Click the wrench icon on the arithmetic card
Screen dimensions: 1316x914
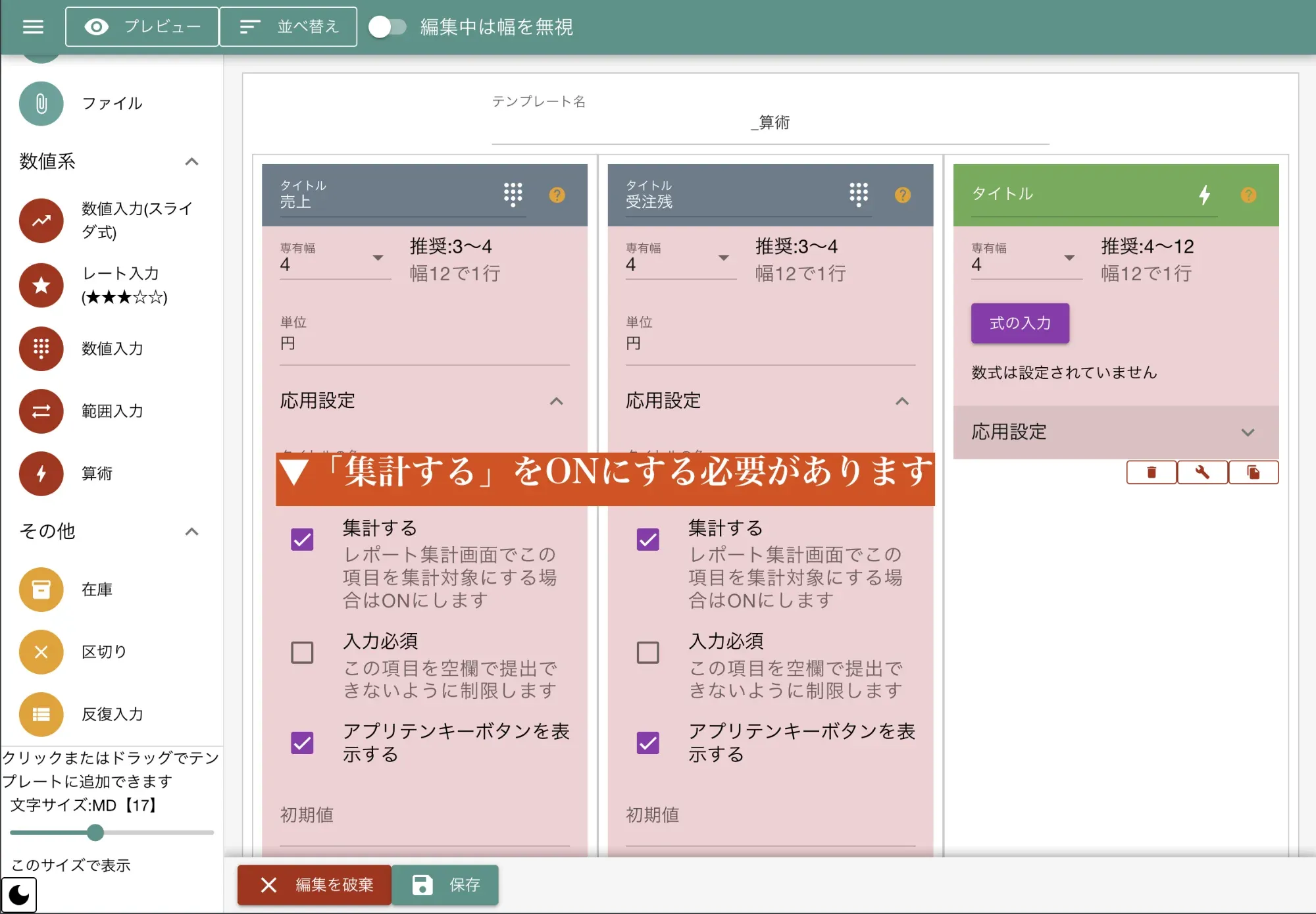(1202, 472)
